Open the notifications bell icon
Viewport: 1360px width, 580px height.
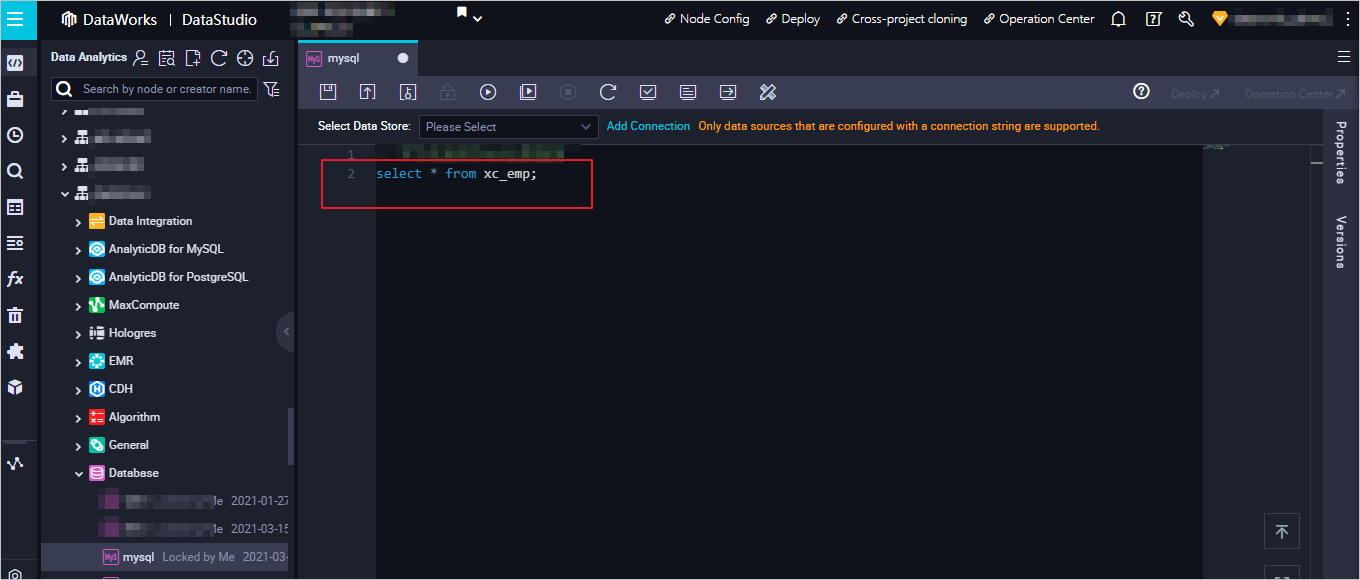[1119, 19]
